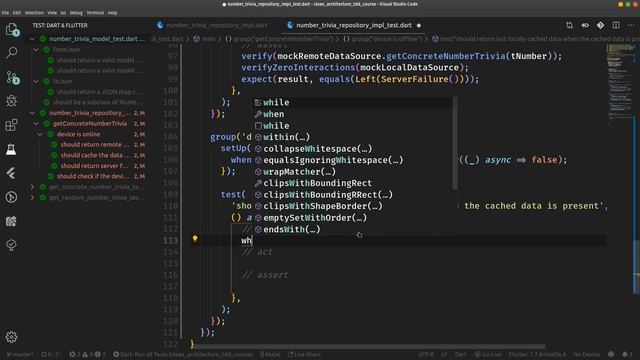Open the Test beaker view
Image resolution: width=640 pixels, height=360 pixels.
click(11, 149)
